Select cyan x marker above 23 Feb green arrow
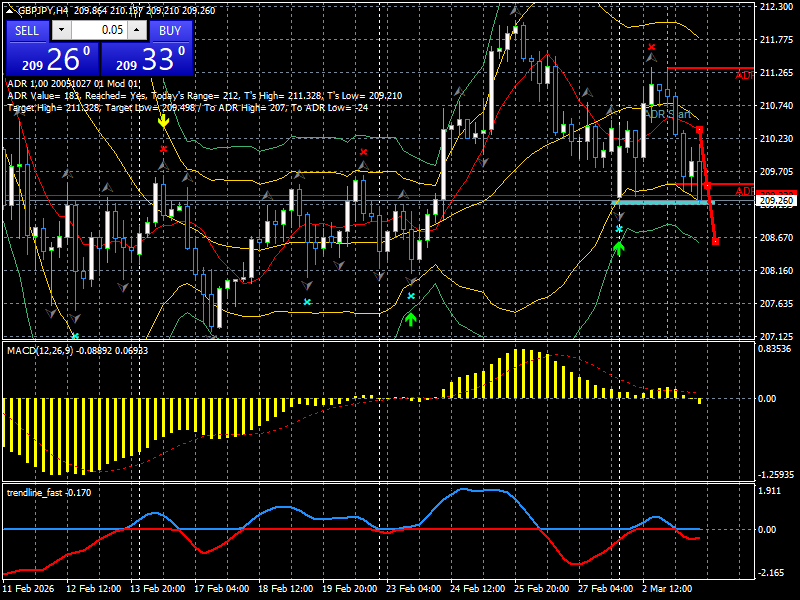 tap(411, 296)
